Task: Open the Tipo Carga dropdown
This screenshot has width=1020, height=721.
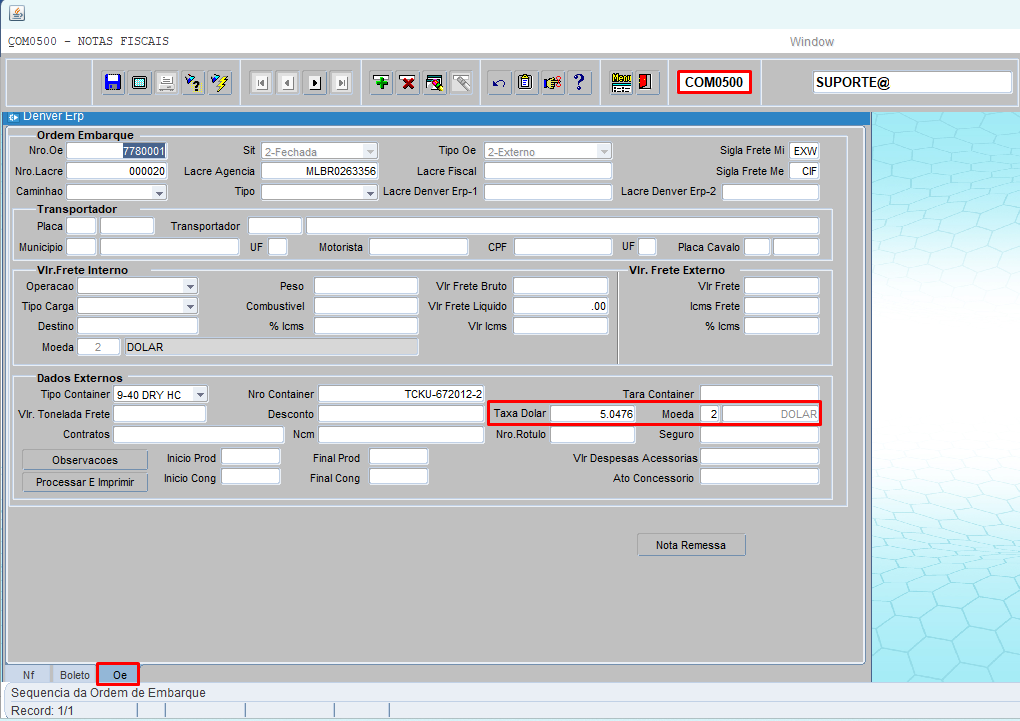Action: point(190,306)
